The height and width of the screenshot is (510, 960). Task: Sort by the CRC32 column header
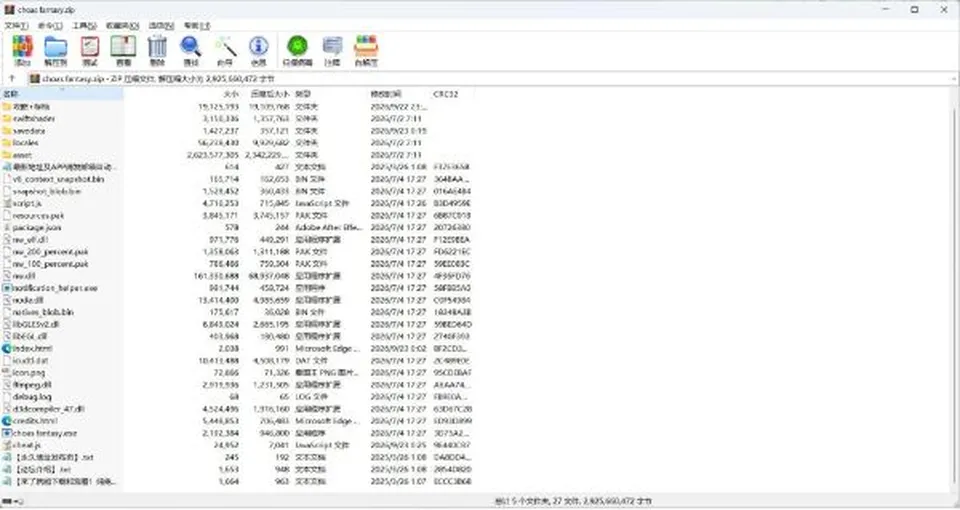(x=445, y=94)
